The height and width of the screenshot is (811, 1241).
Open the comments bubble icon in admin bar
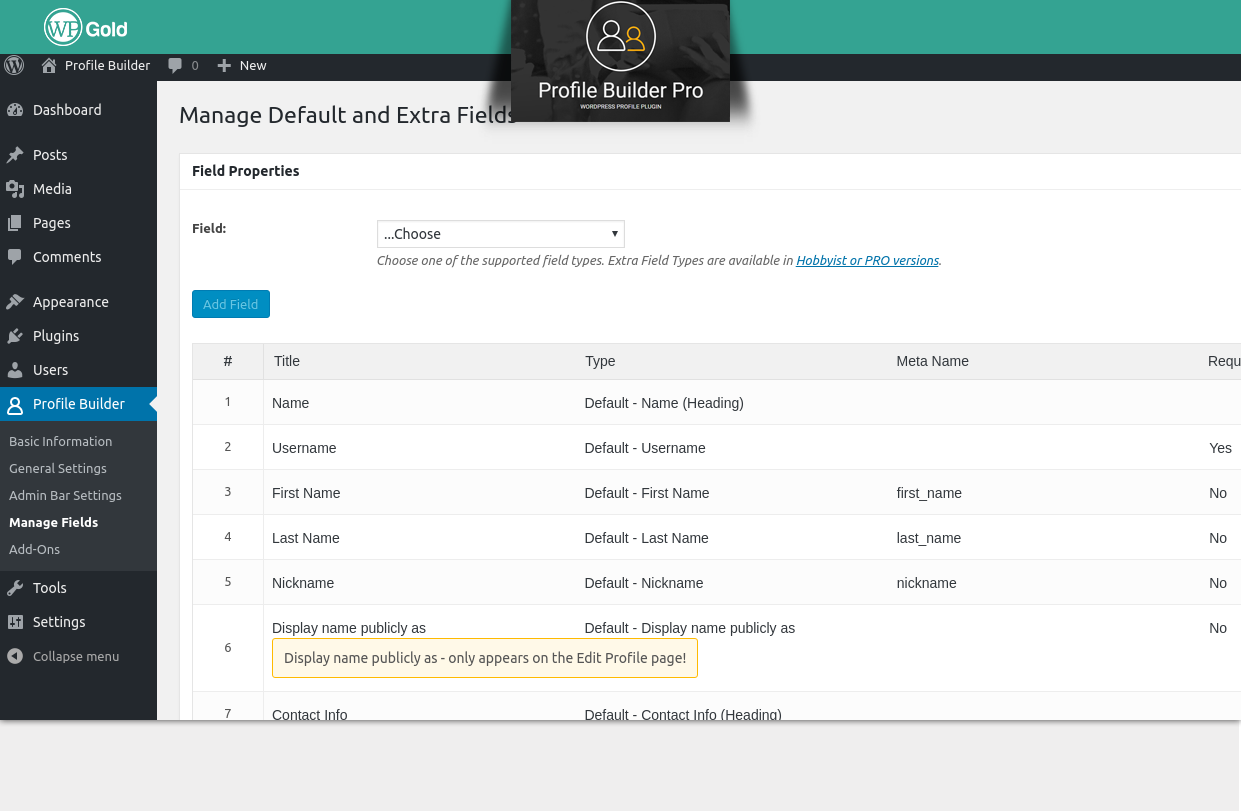click(x=176, y=66)
